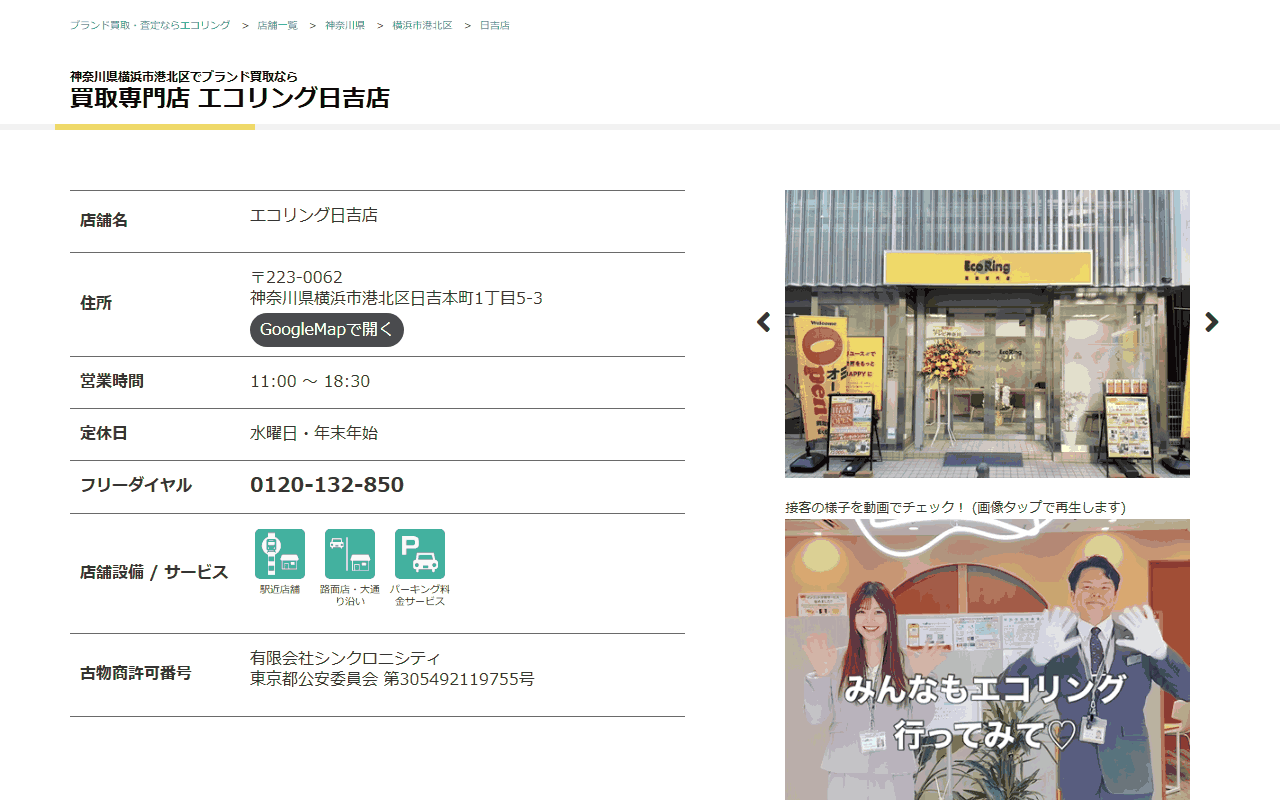This screenshot has height=800, width=1280.
Task: Click the 住所 row label
Action: click(96, 303)
